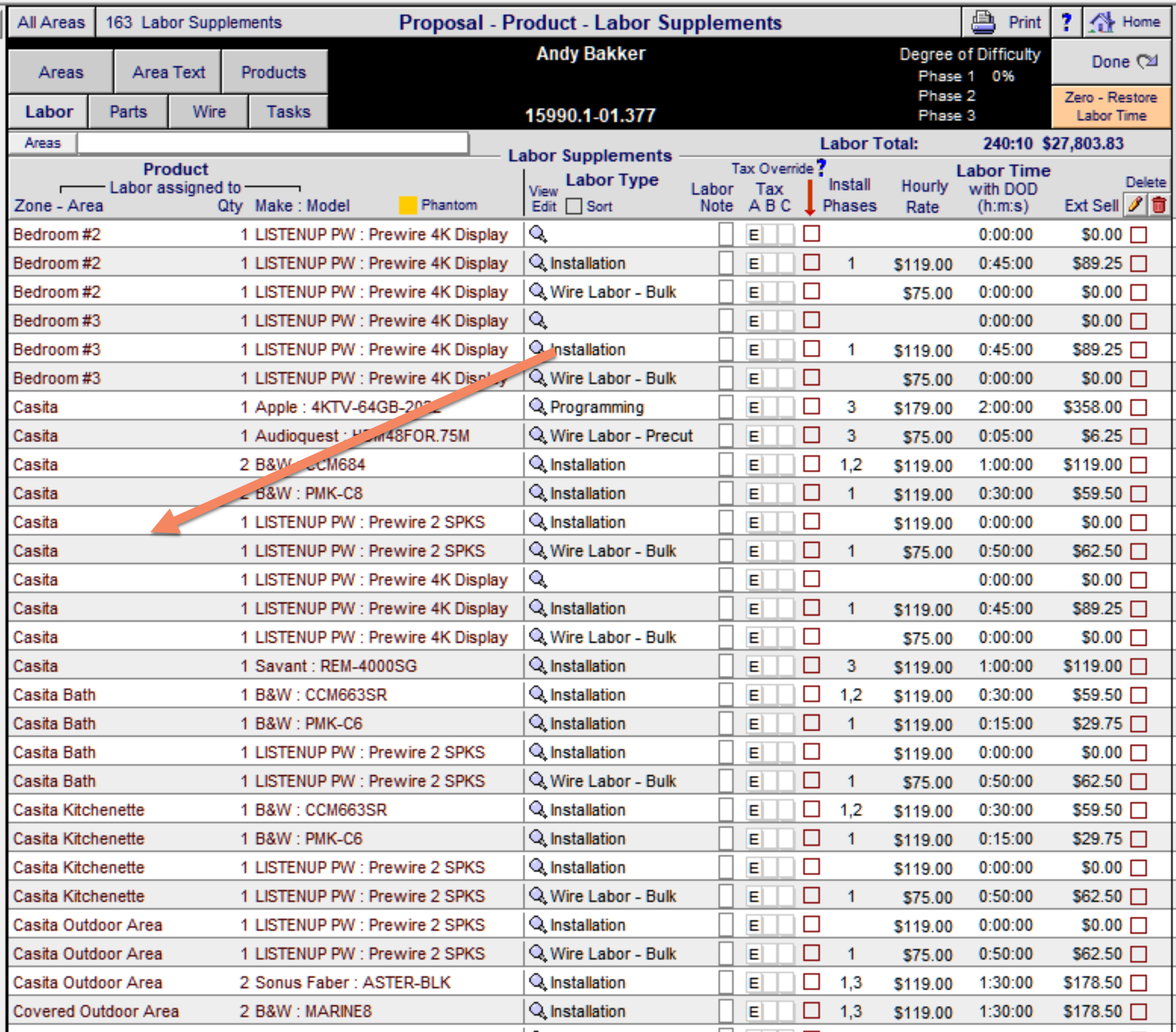Click the Labor Total $27,803.83 value
Screen dimensions: 1176x1032
pos(1083,144)
